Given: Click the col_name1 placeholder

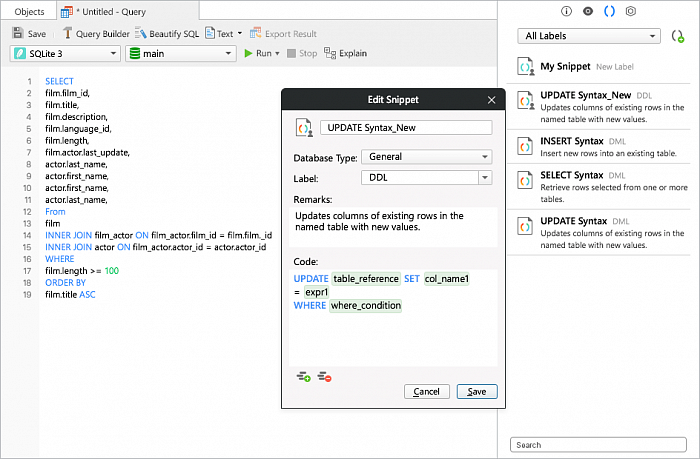Looking at the screenshot, I should 446,279.
